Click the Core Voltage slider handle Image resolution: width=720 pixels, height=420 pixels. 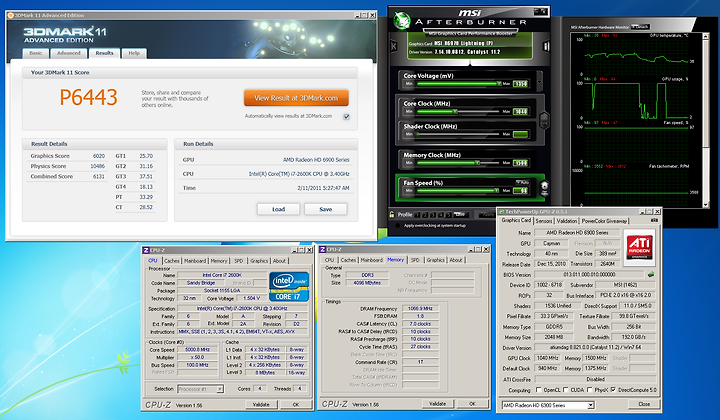point(498,84)
